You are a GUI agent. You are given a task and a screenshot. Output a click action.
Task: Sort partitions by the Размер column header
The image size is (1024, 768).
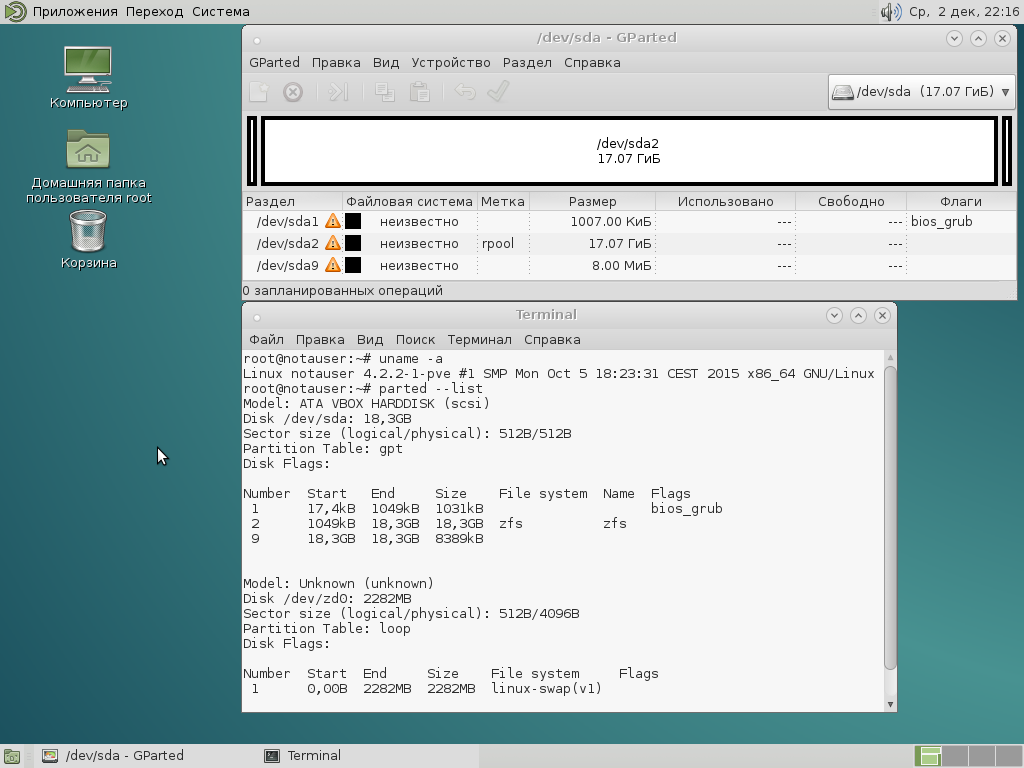[592, 201]
